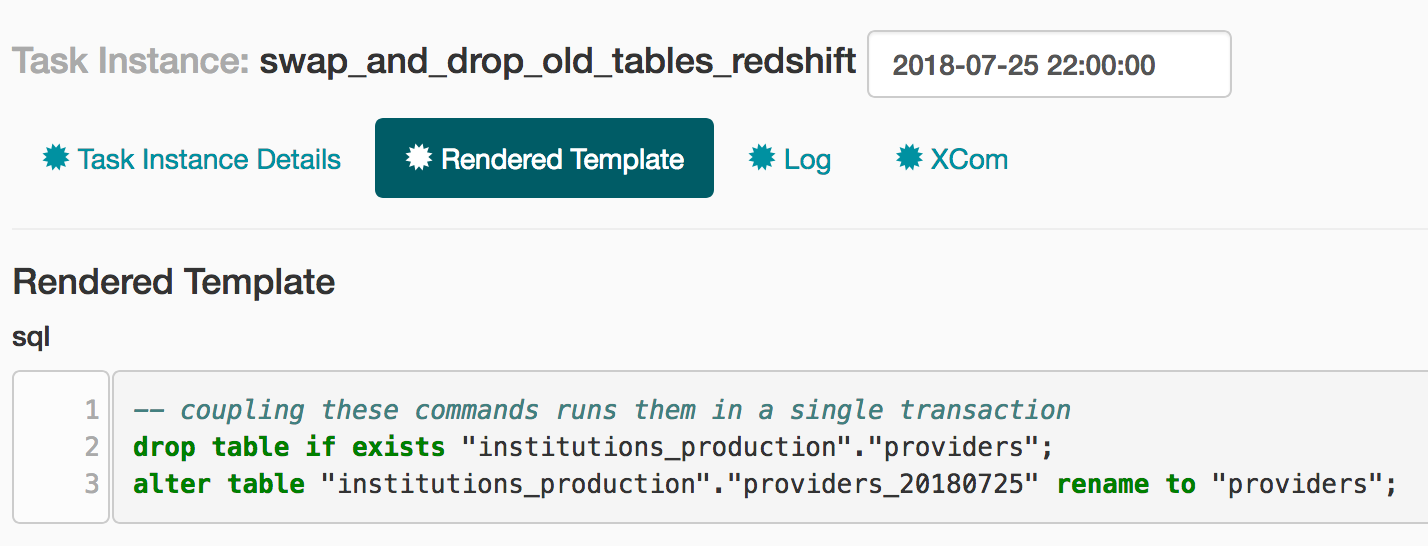This screenshot has height=546, width=1428.
Task: Click the "providers_20180725" table name
Action: tap(884, 484)
